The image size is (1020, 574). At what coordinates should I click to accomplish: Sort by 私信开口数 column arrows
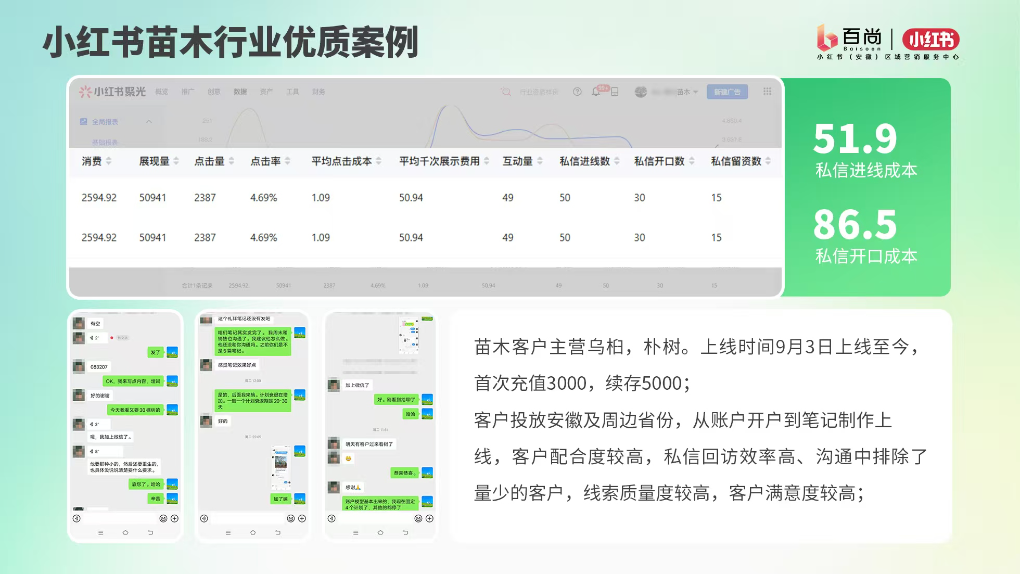[691, 161]
